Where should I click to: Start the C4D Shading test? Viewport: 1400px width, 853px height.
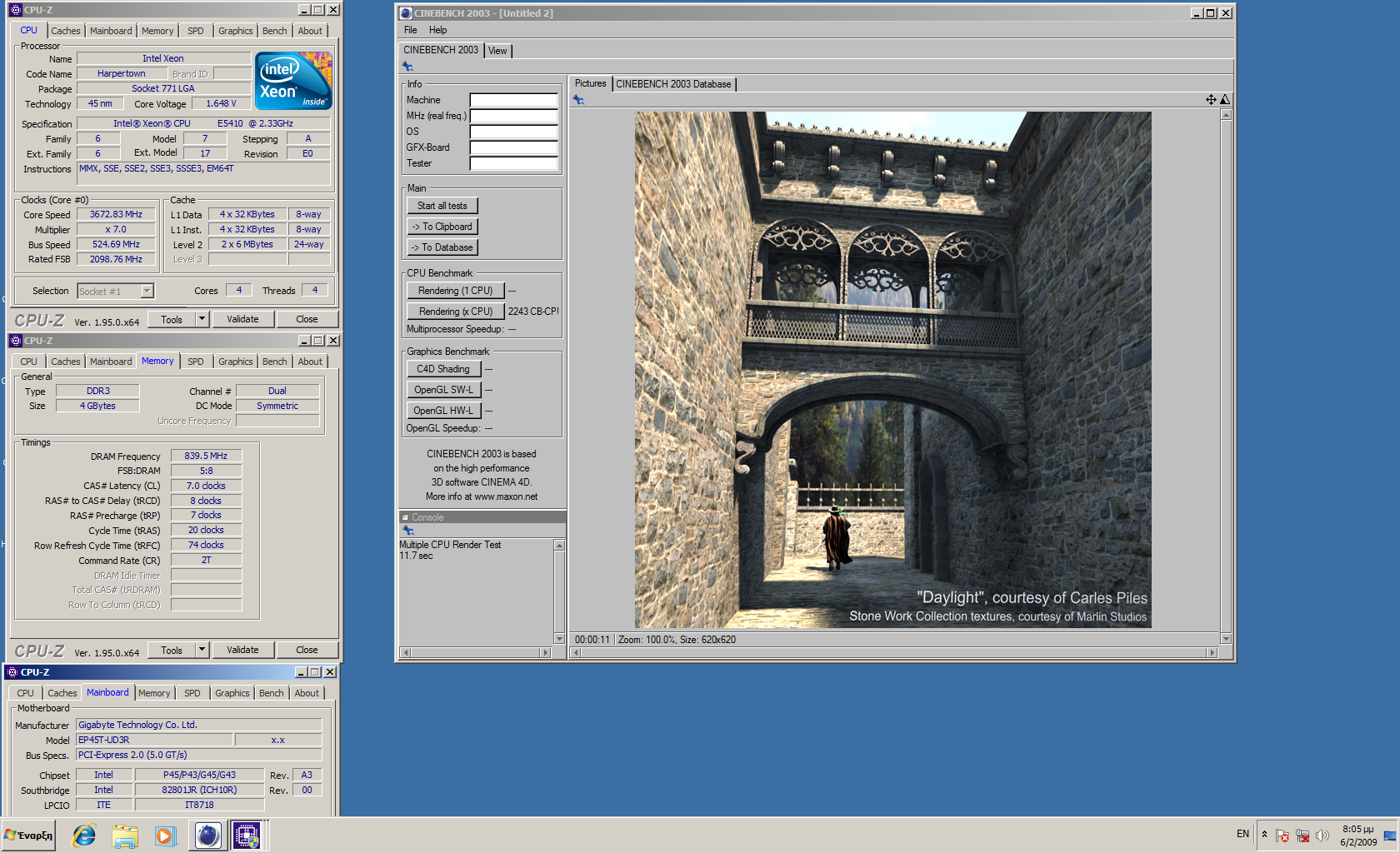444,369
